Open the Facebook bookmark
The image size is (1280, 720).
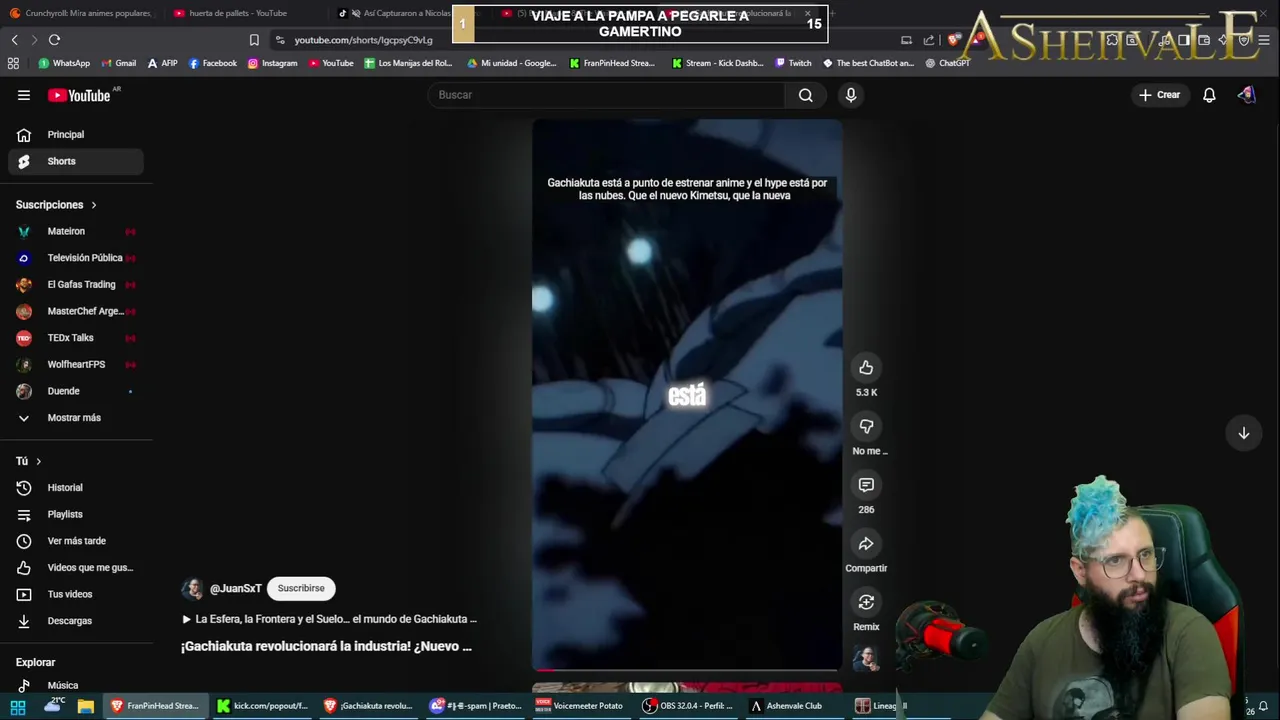click(213, 63)
